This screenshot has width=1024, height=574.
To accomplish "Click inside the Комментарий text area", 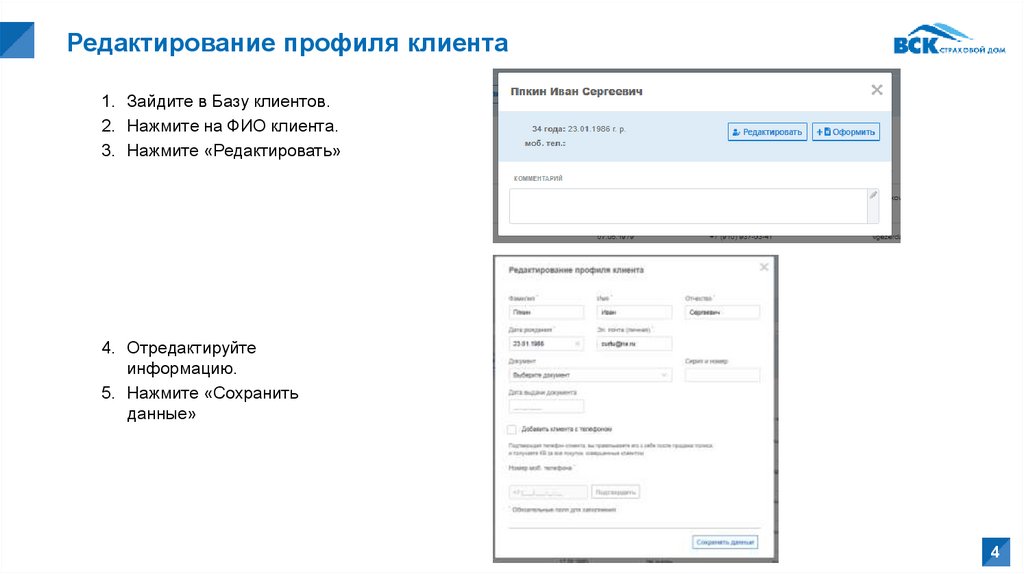I will pos(688,206).
